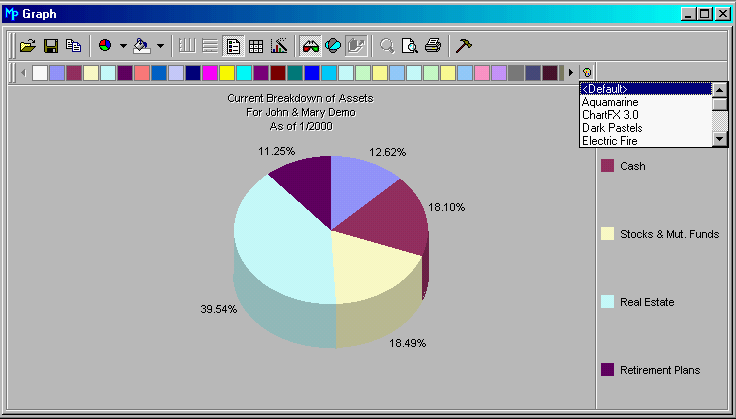Pick the gray color swatch
The image size is (736, 419).
[x=515, y=73]
